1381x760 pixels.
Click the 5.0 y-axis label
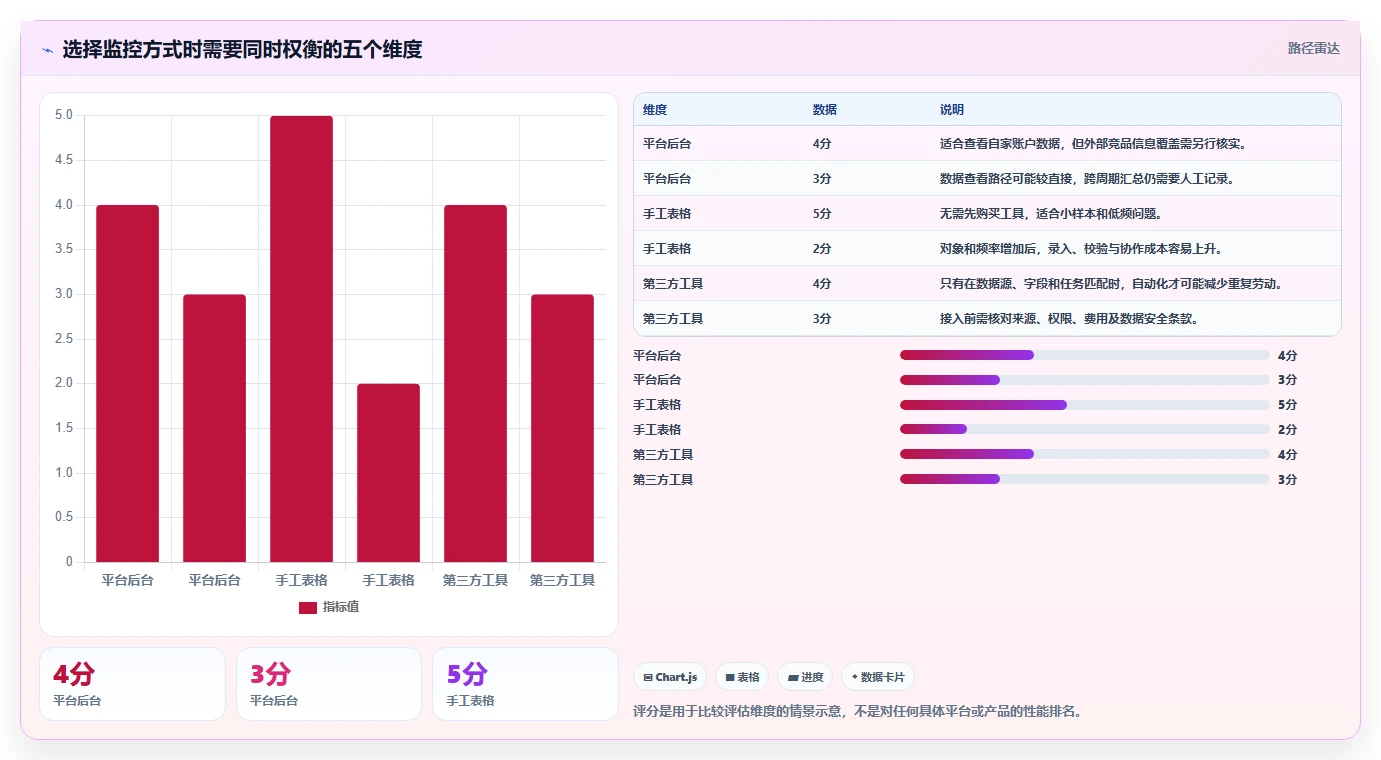click(x=64, y=115)
